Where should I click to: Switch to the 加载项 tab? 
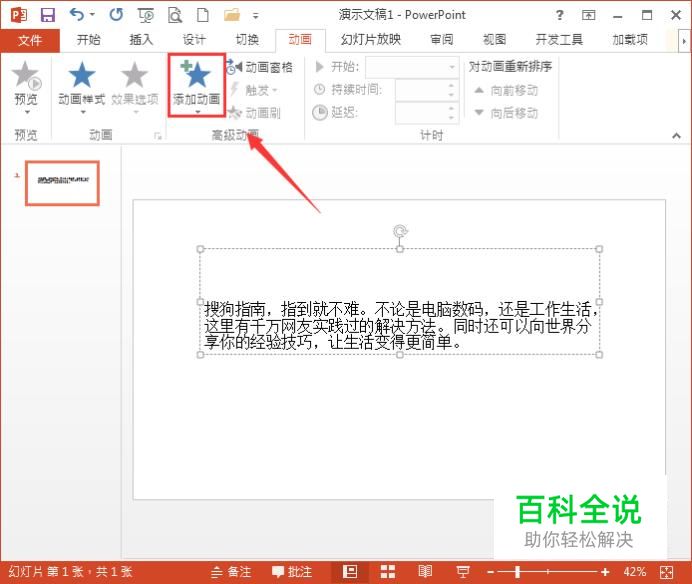pyautogui.click(x=630, y=40)
